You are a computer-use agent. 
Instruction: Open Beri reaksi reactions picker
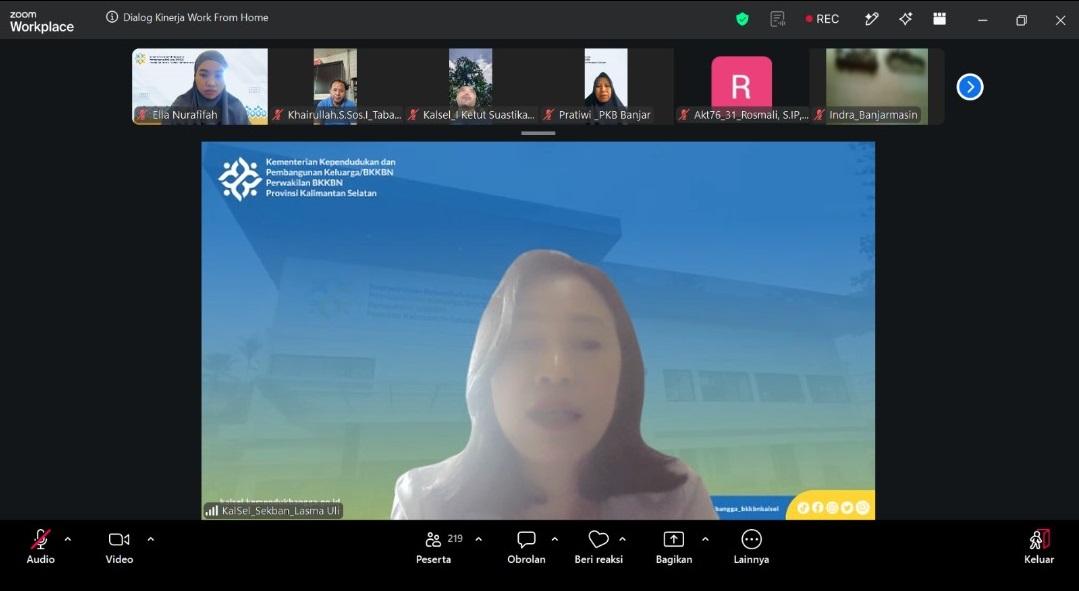click(599, 547)
